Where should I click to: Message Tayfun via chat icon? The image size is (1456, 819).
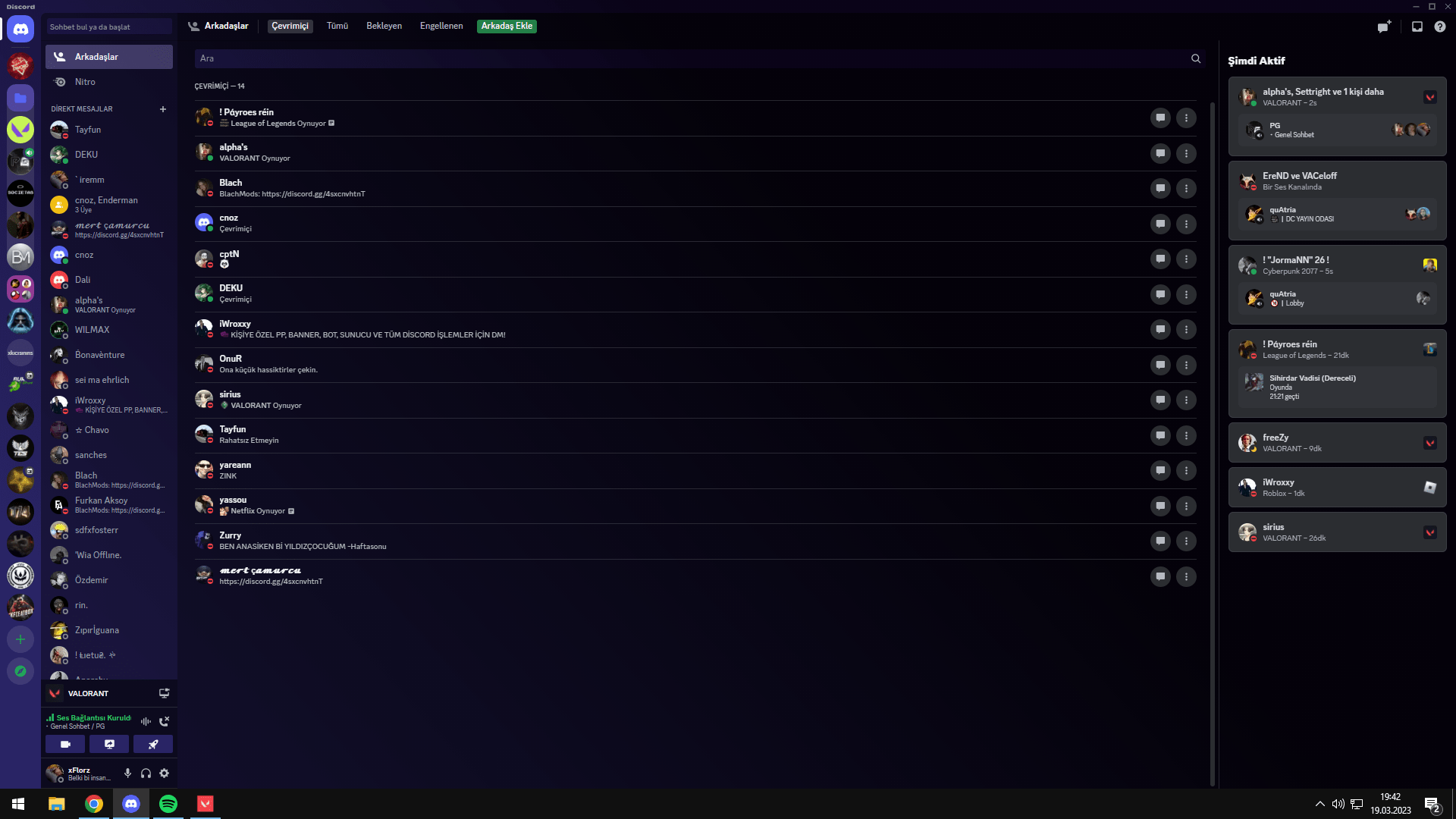pyautogui.click(x=1160, y=435)
